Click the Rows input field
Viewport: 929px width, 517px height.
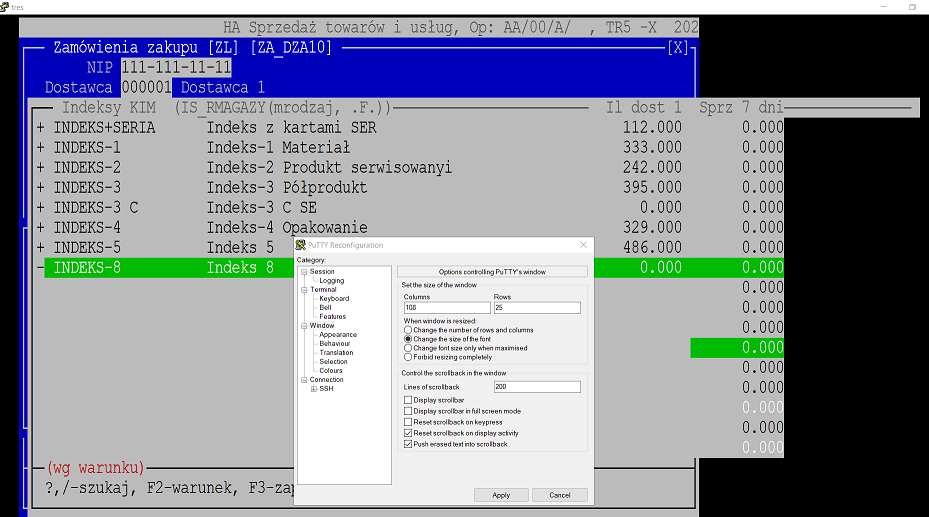click(537, 308)
